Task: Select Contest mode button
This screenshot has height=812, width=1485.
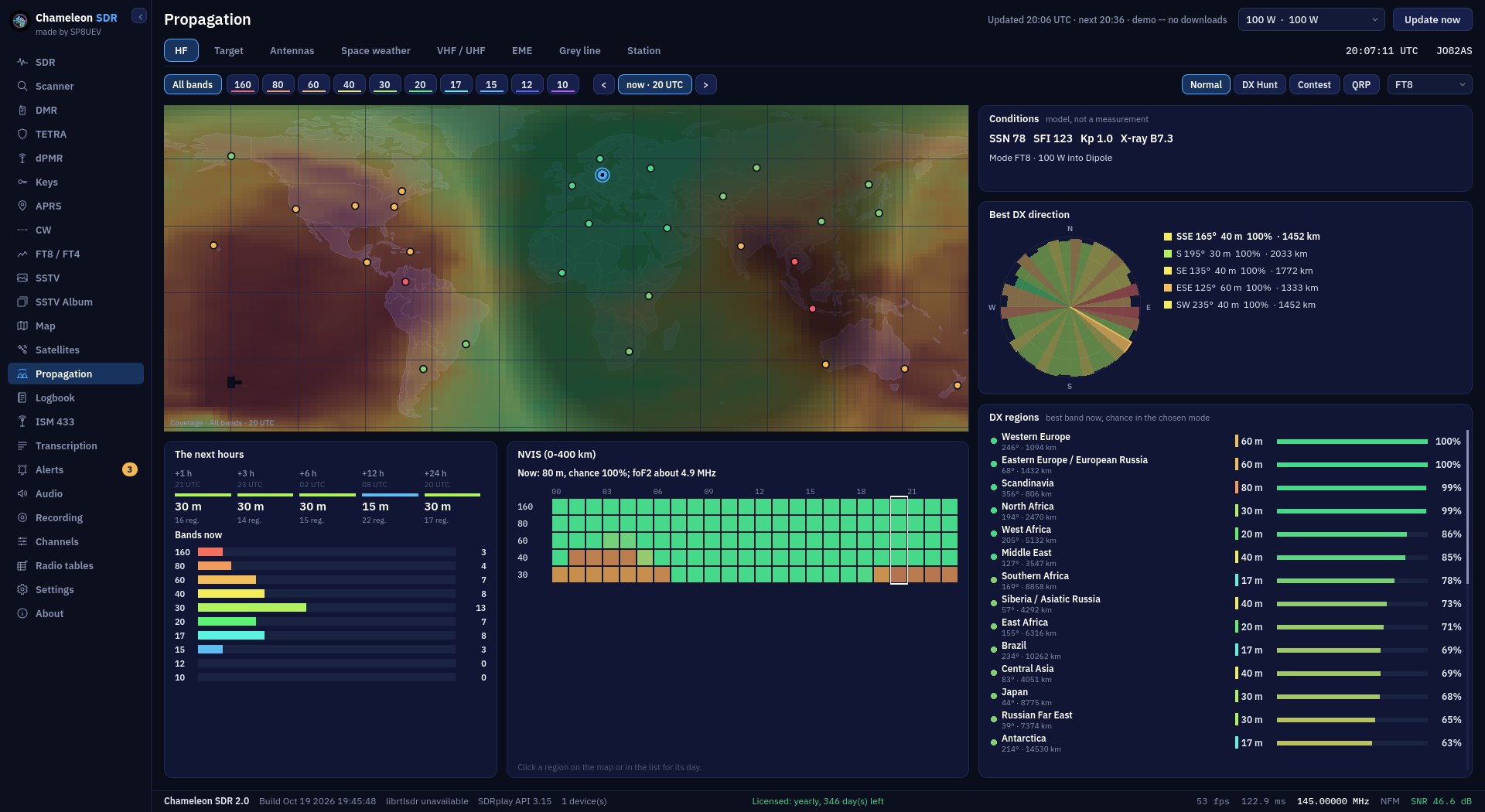Action: 1314,84
